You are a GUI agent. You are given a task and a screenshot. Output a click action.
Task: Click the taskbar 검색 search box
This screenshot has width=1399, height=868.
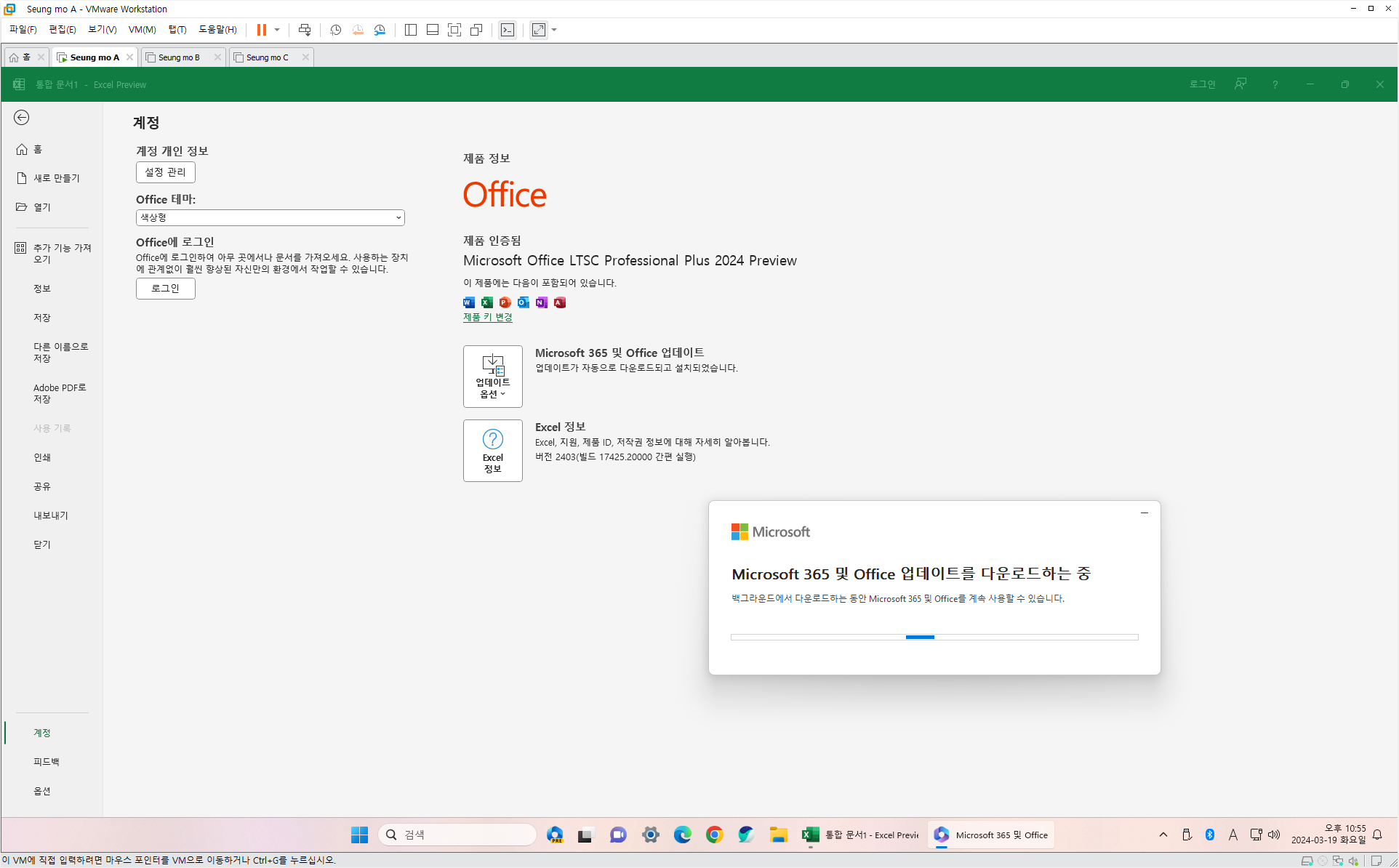click(457, 835)
